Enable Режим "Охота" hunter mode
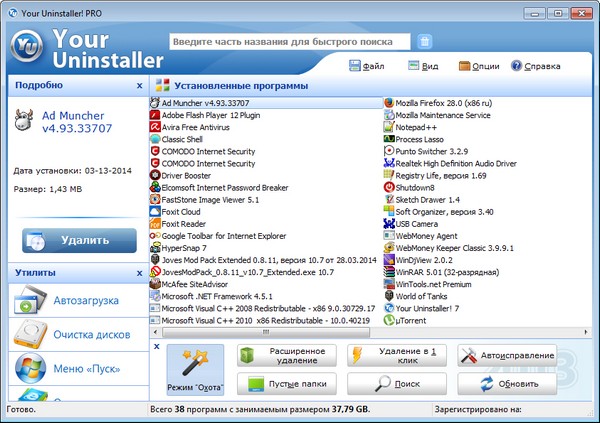 click(x=195, y=368)
